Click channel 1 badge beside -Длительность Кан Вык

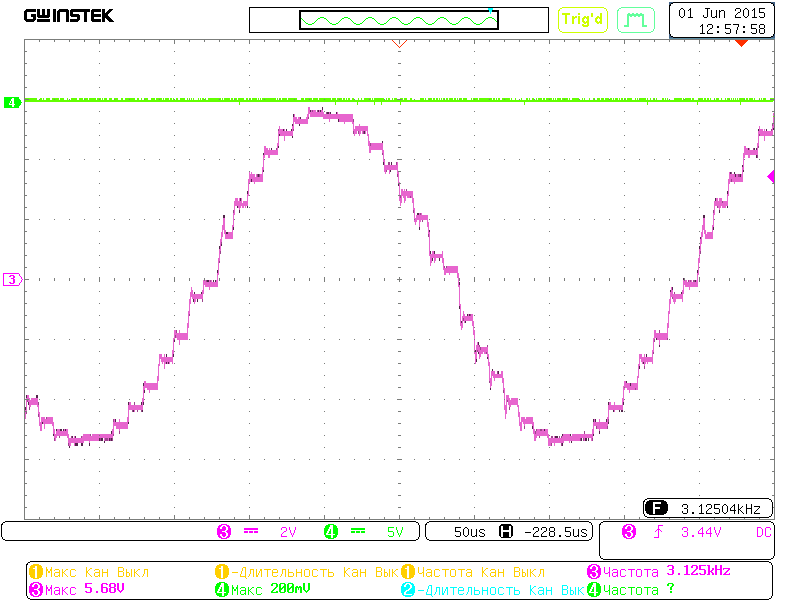click(222, 571)
